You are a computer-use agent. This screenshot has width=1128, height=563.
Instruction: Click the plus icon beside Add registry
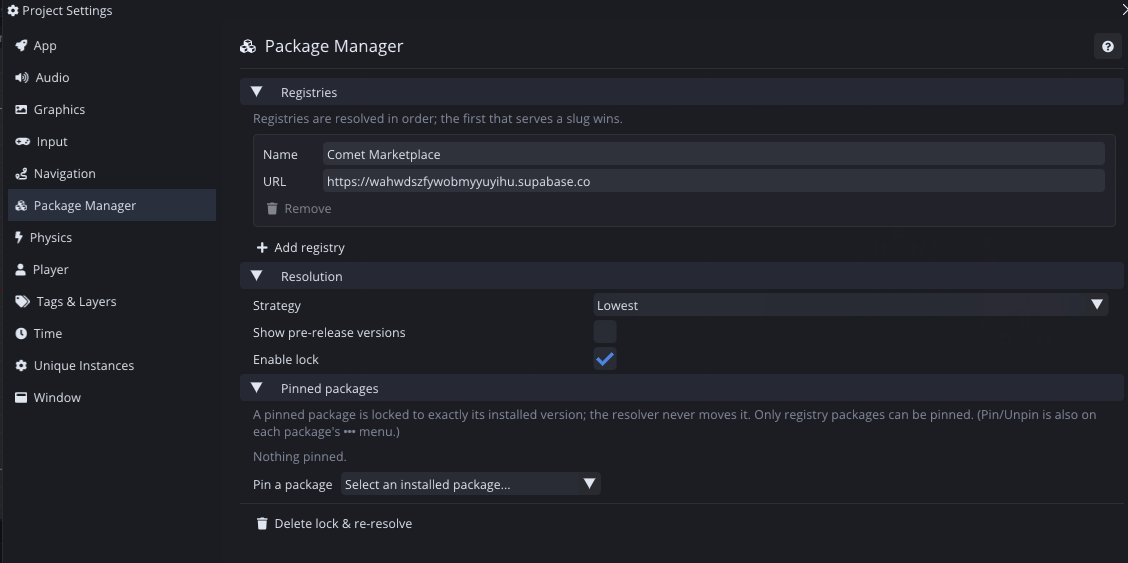coord(262,247)
